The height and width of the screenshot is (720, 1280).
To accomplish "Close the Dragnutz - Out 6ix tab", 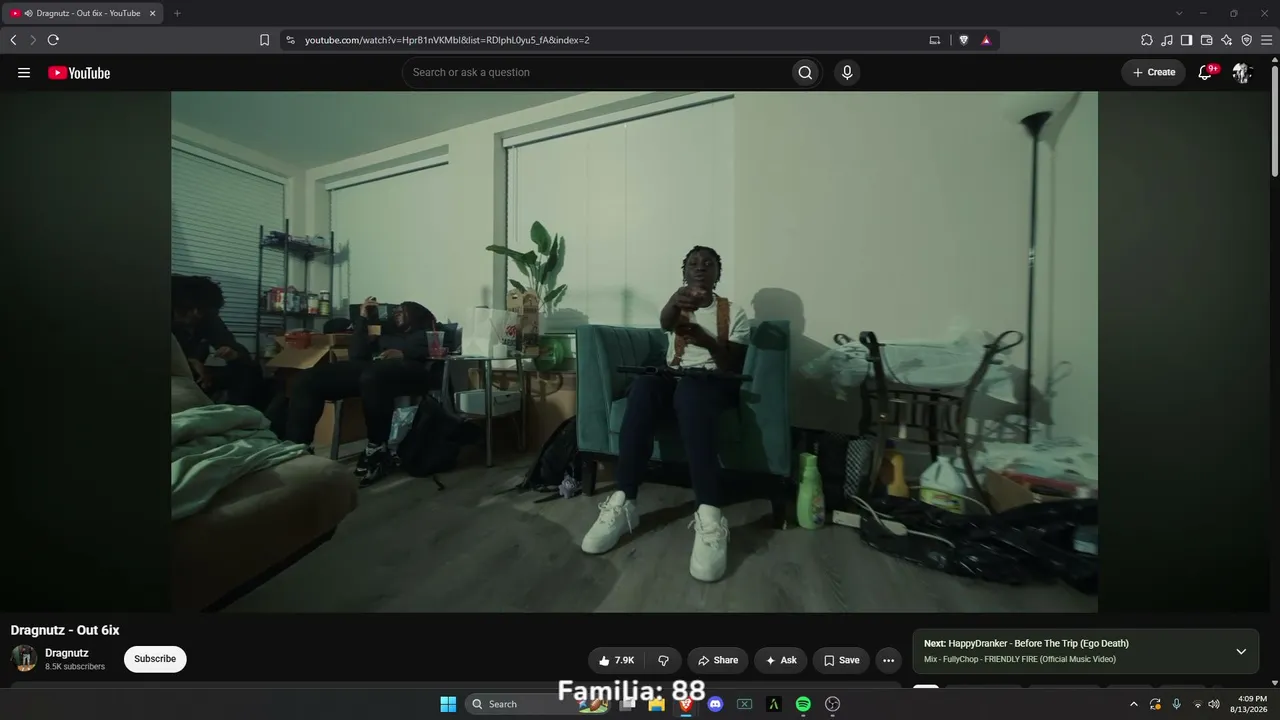I will [x=153, y=13].
